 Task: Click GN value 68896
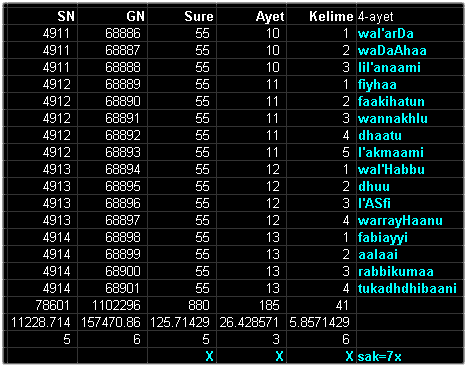123,203
